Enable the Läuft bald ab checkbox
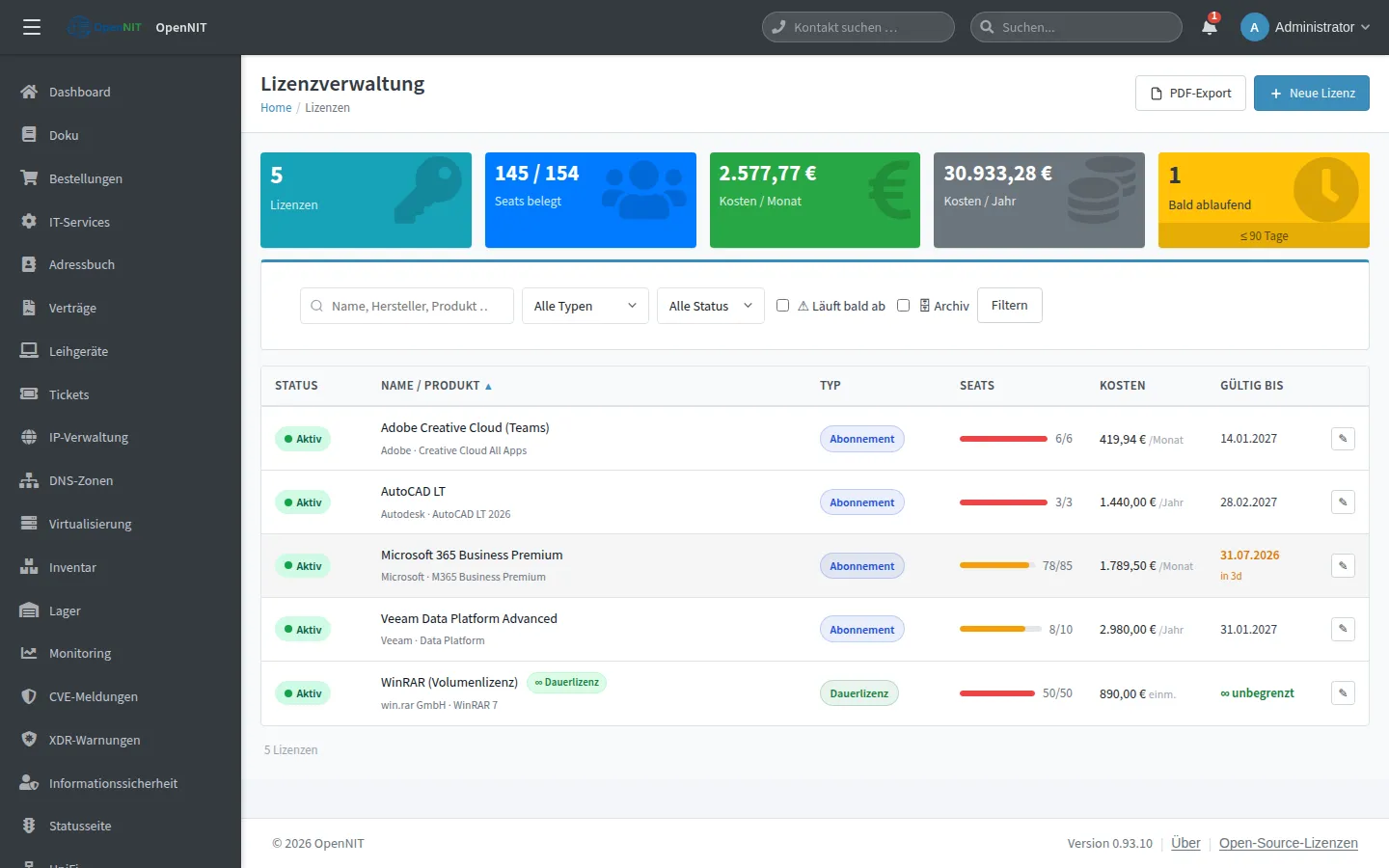1389x868 pixels. (782, 306)
